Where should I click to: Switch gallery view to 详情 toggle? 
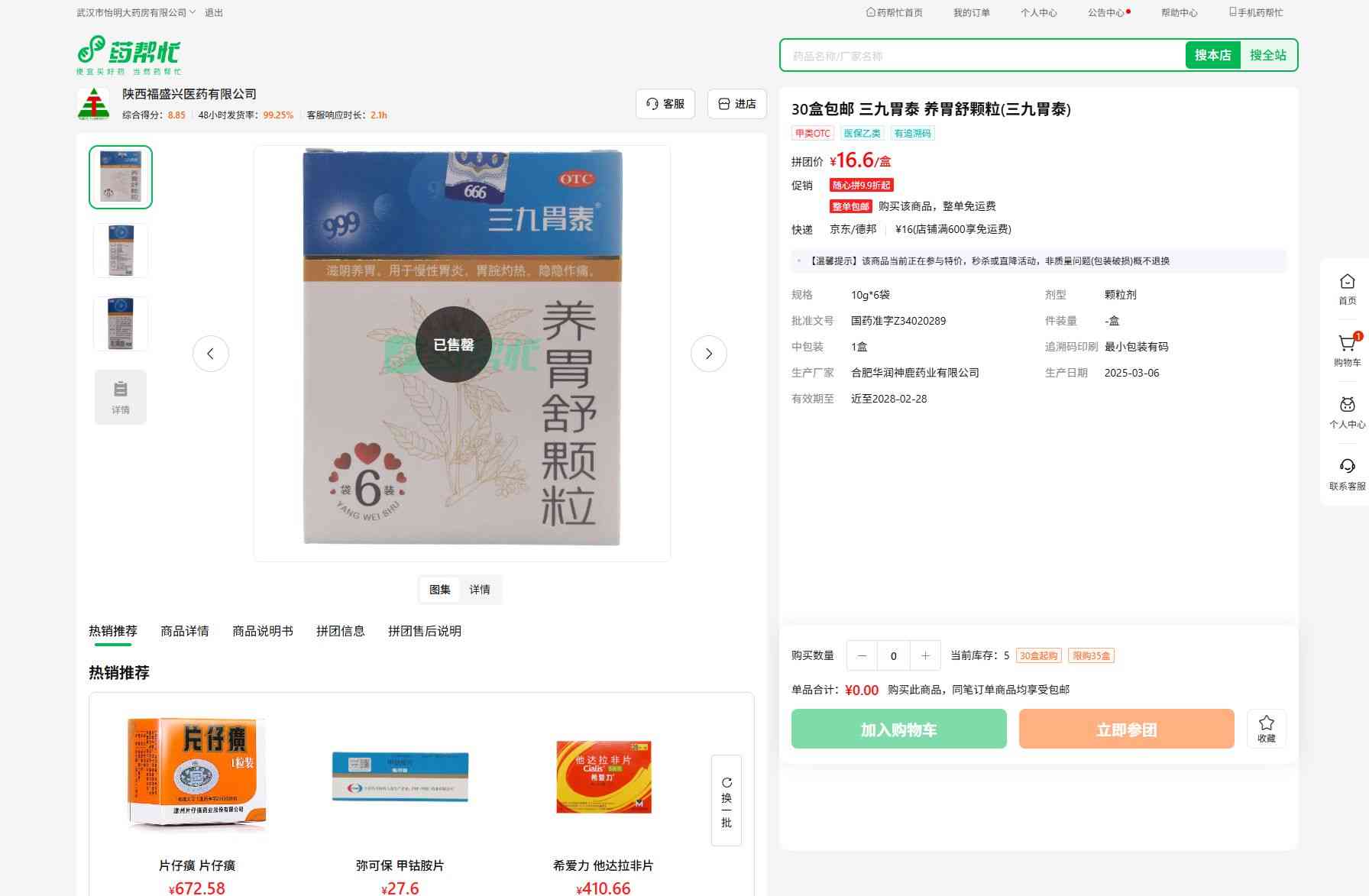[480, 590]
